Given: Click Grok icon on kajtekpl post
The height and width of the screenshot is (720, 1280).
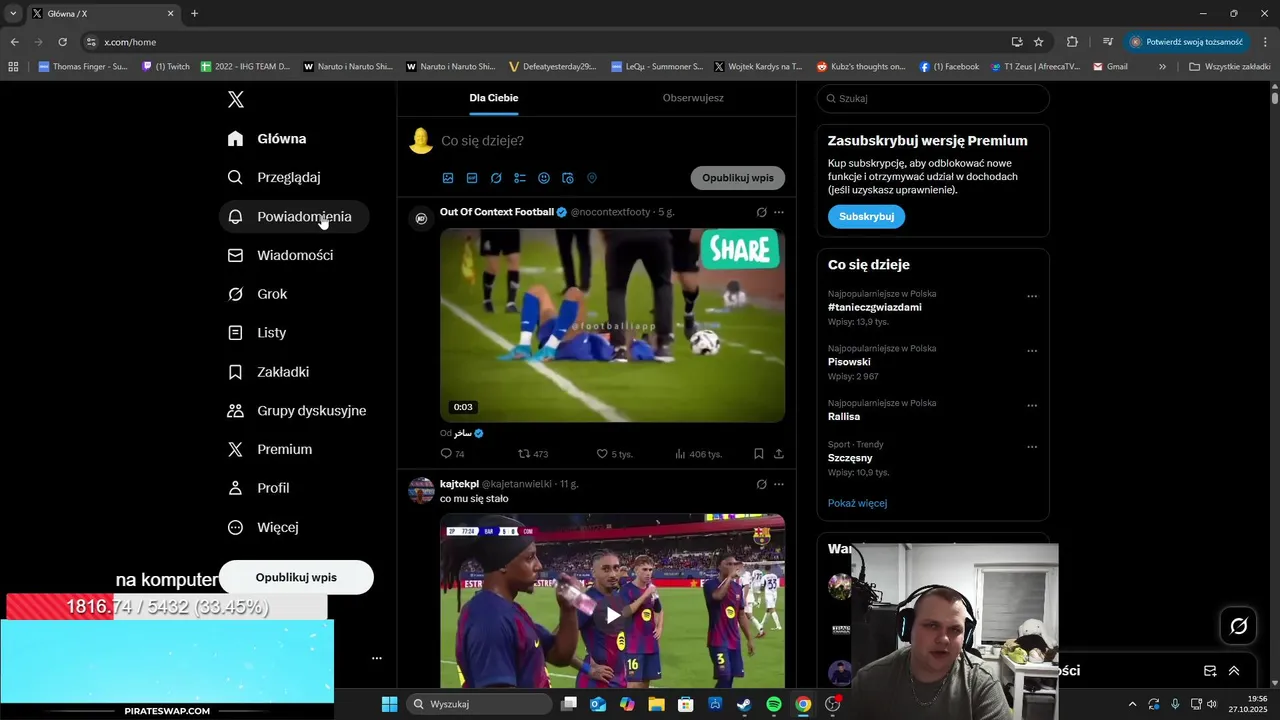Looking at the screenshot, I should tap(762, 484).
